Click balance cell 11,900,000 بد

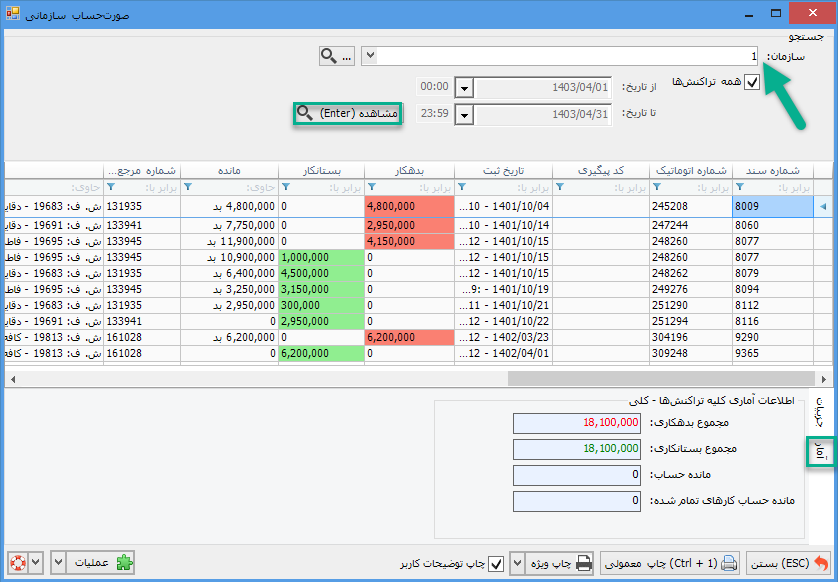coord(230,241)
